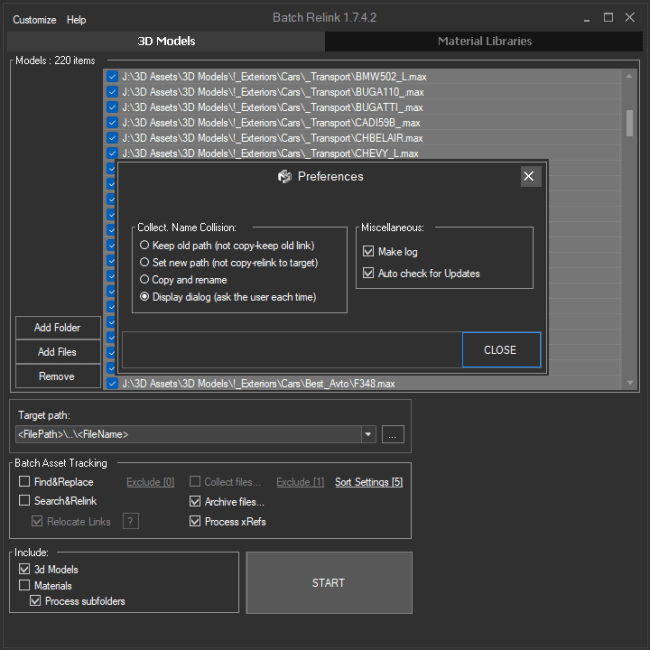Click the Preferences dialog logo icon
This screenshot has width=650, height=650.
284,177
